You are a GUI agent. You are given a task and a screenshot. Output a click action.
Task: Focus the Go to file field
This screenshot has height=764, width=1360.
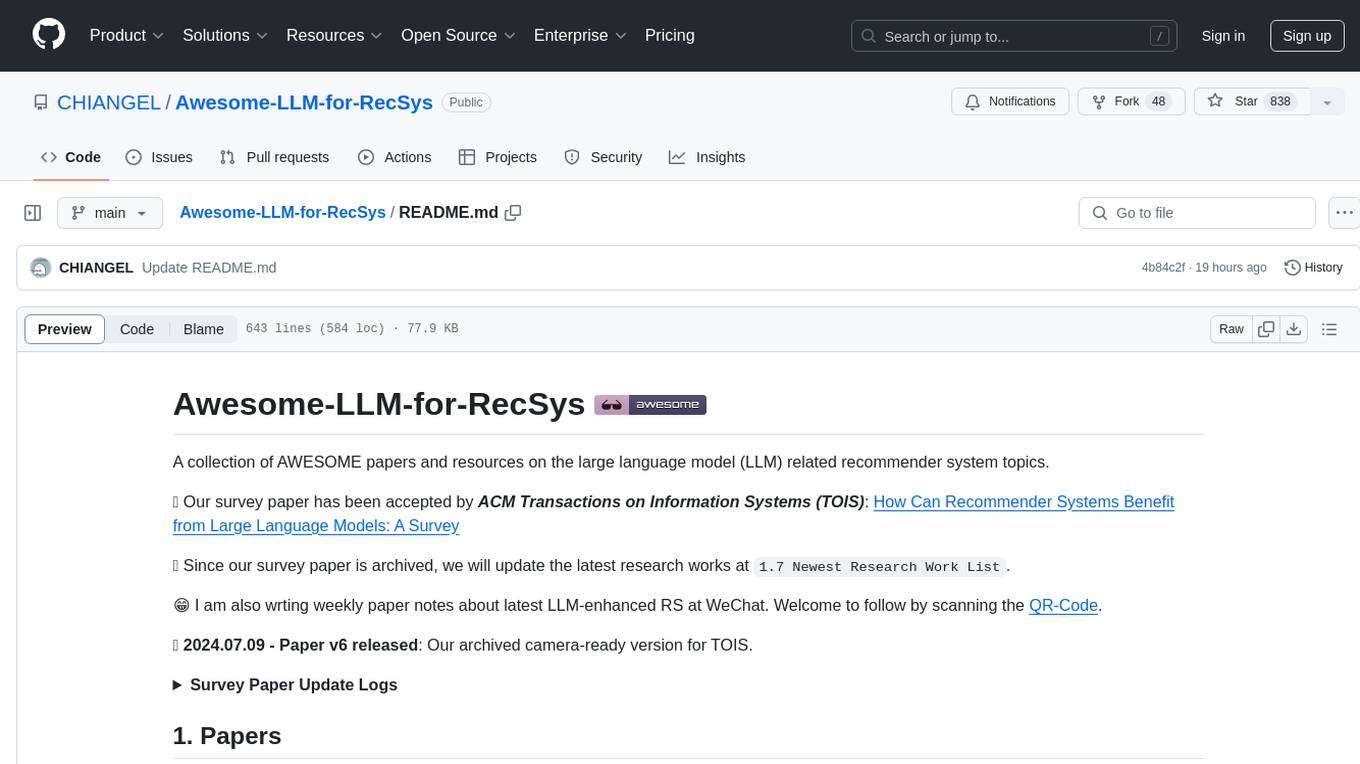(1197, 213)
